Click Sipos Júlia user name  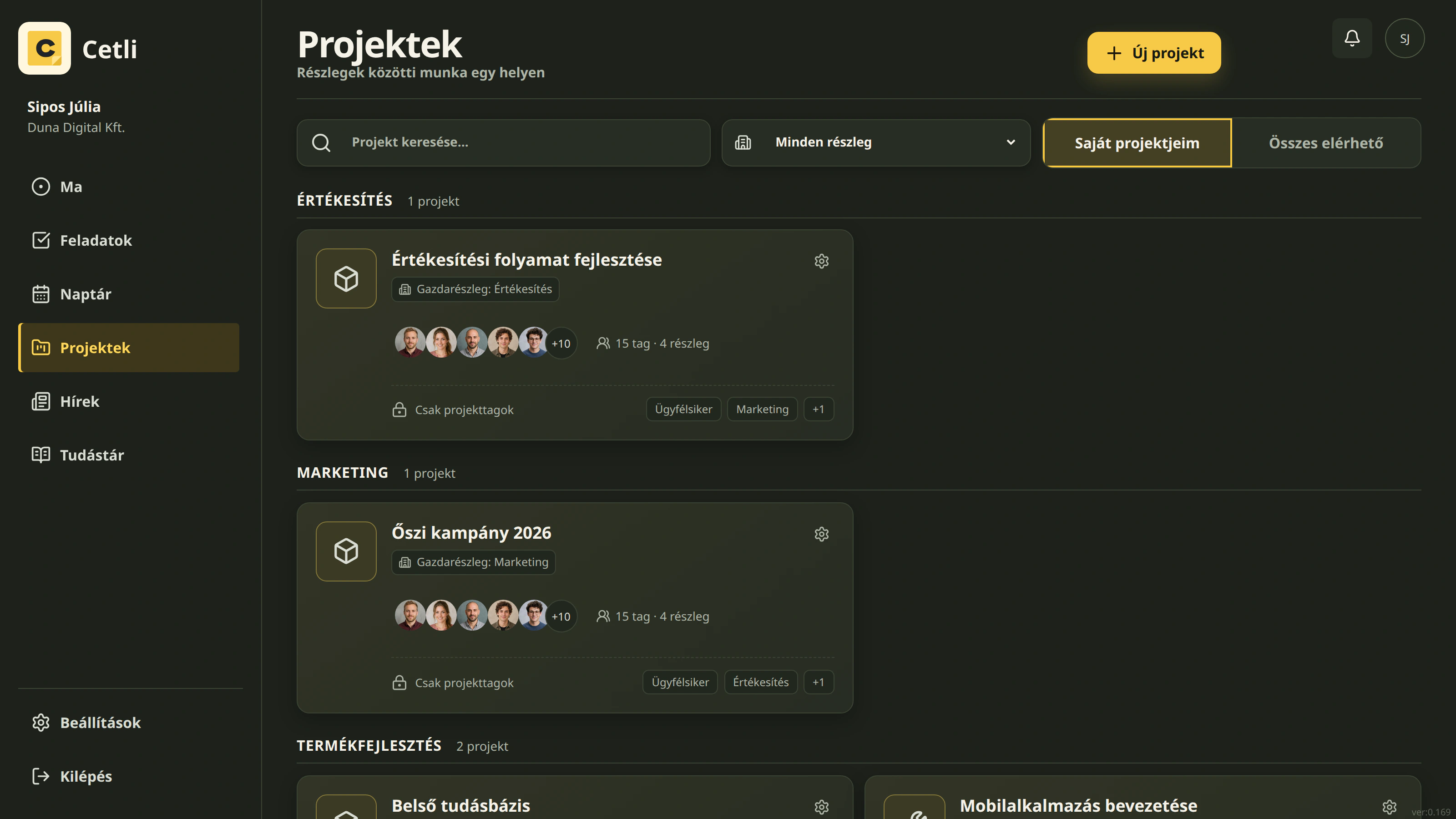click(64, 106)
